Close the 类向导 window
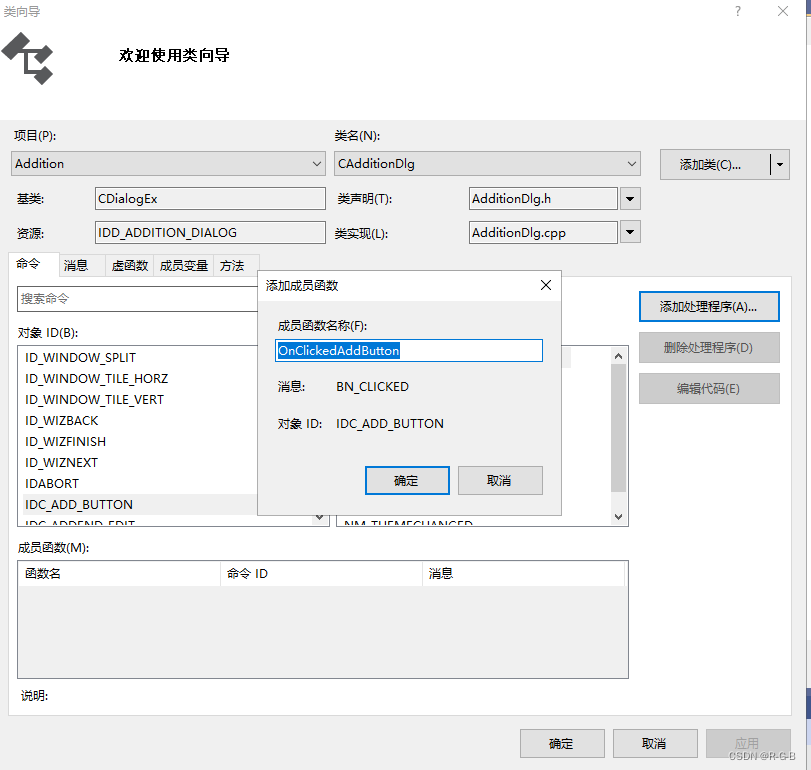811x770 pixels. tap(783, 11)
